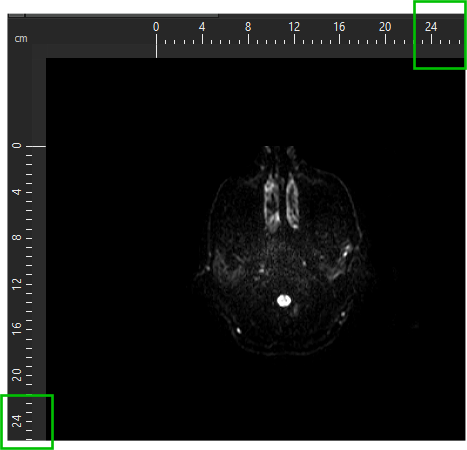Click the bright white spot in the scan
This screenshot has height=450, width=467.
(284, 301)
